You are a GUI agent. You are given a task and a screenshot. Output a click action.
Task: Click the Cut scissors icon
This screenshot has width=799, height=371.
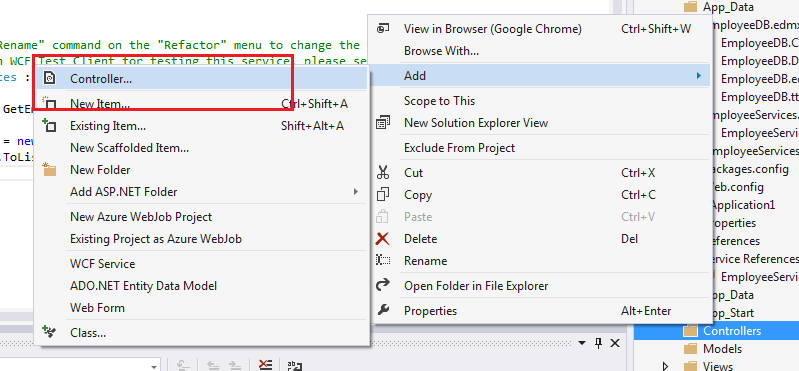tap(383, 172)
